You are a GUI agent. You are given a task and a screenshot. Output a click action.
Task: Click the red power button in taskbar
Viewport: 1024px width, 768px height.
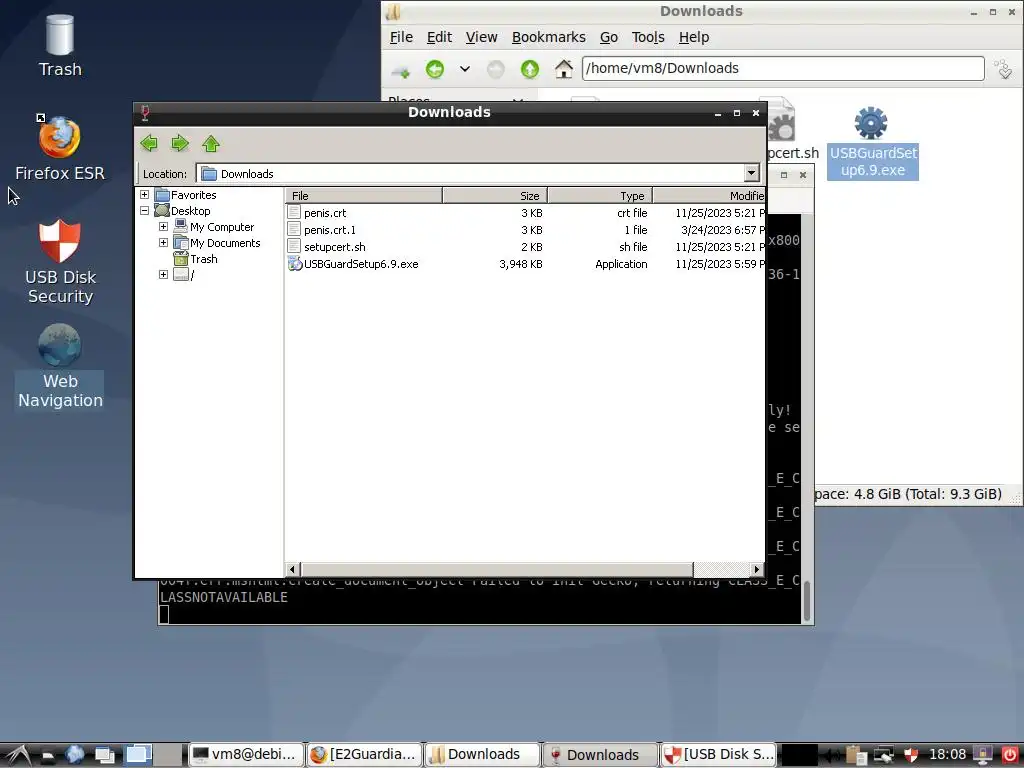point(1010,755)
